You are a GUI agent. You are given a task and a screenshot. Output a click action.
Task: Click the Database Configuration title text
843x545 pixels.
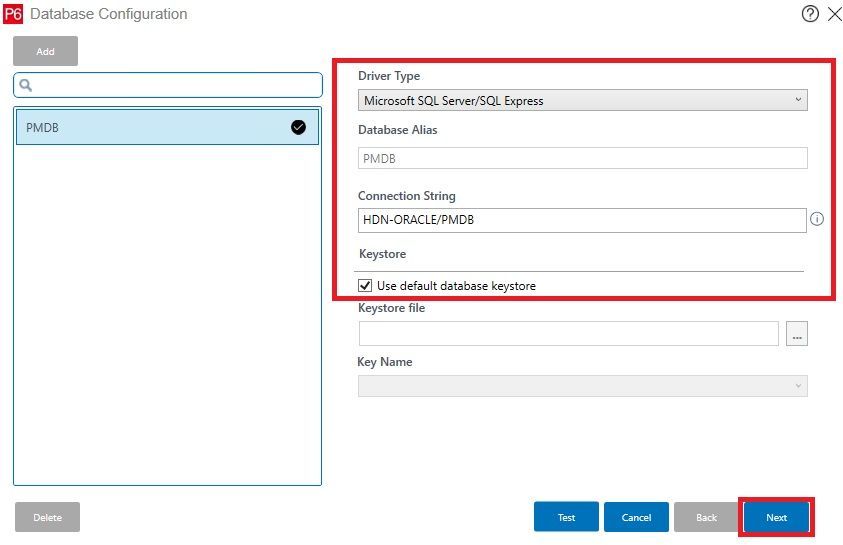109,14
